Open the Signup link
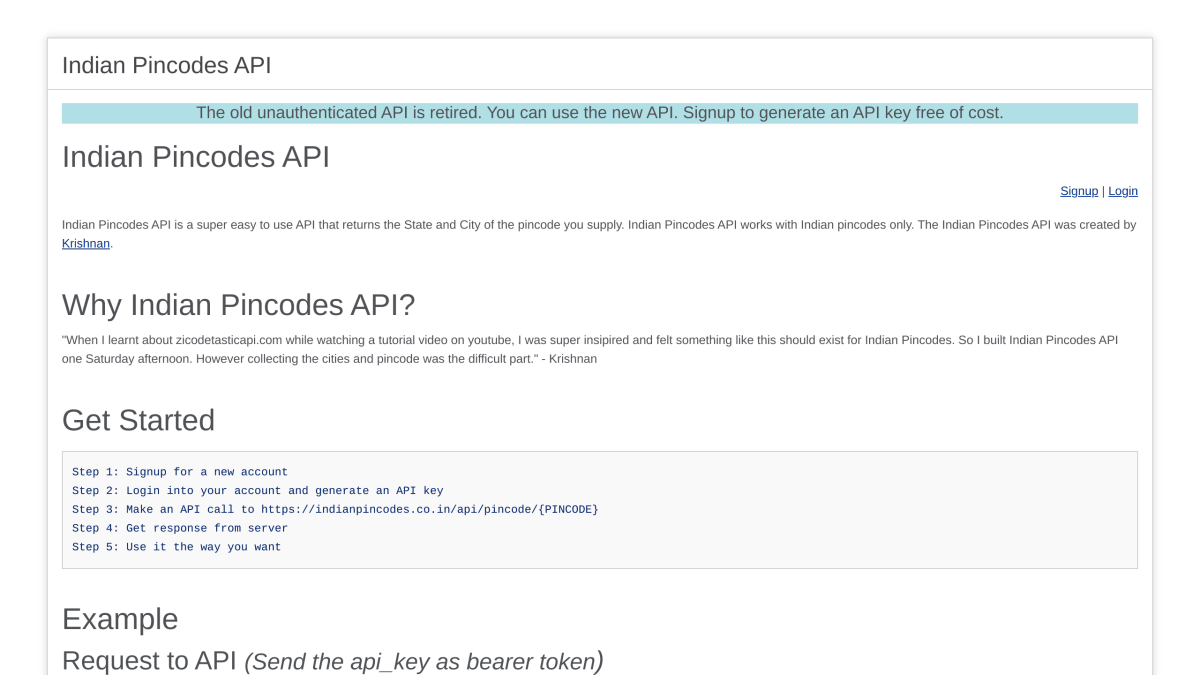This screenshot has height=675, width=1200. pyautogui.click(x=1079, y=191)
